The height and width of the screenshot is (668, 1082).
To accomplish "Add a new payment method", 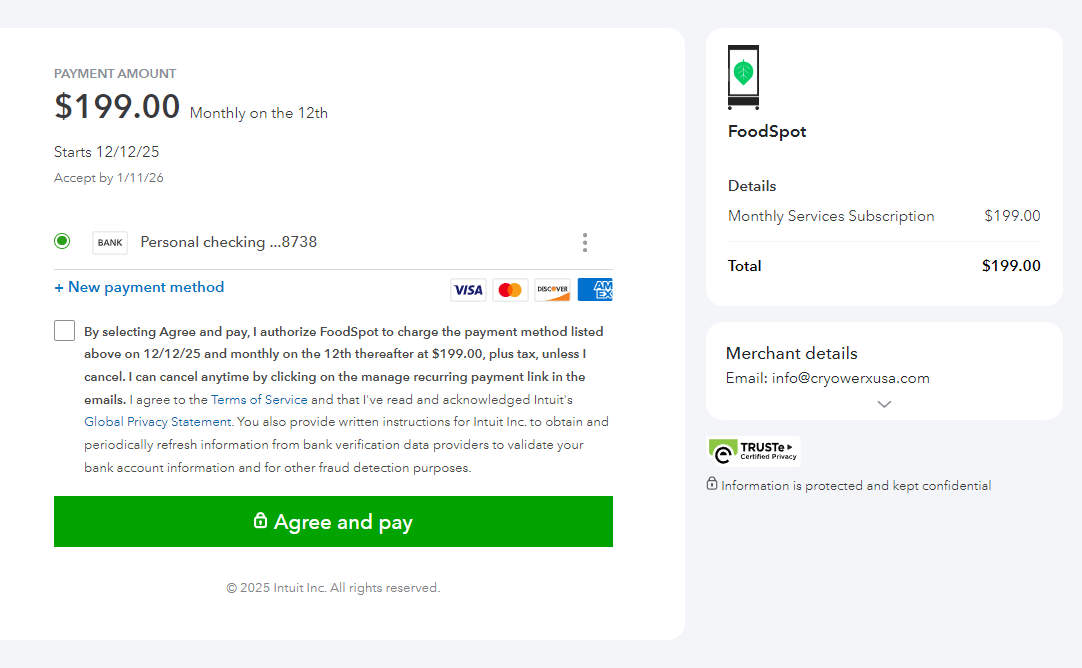I will click(x=139, y=287).
